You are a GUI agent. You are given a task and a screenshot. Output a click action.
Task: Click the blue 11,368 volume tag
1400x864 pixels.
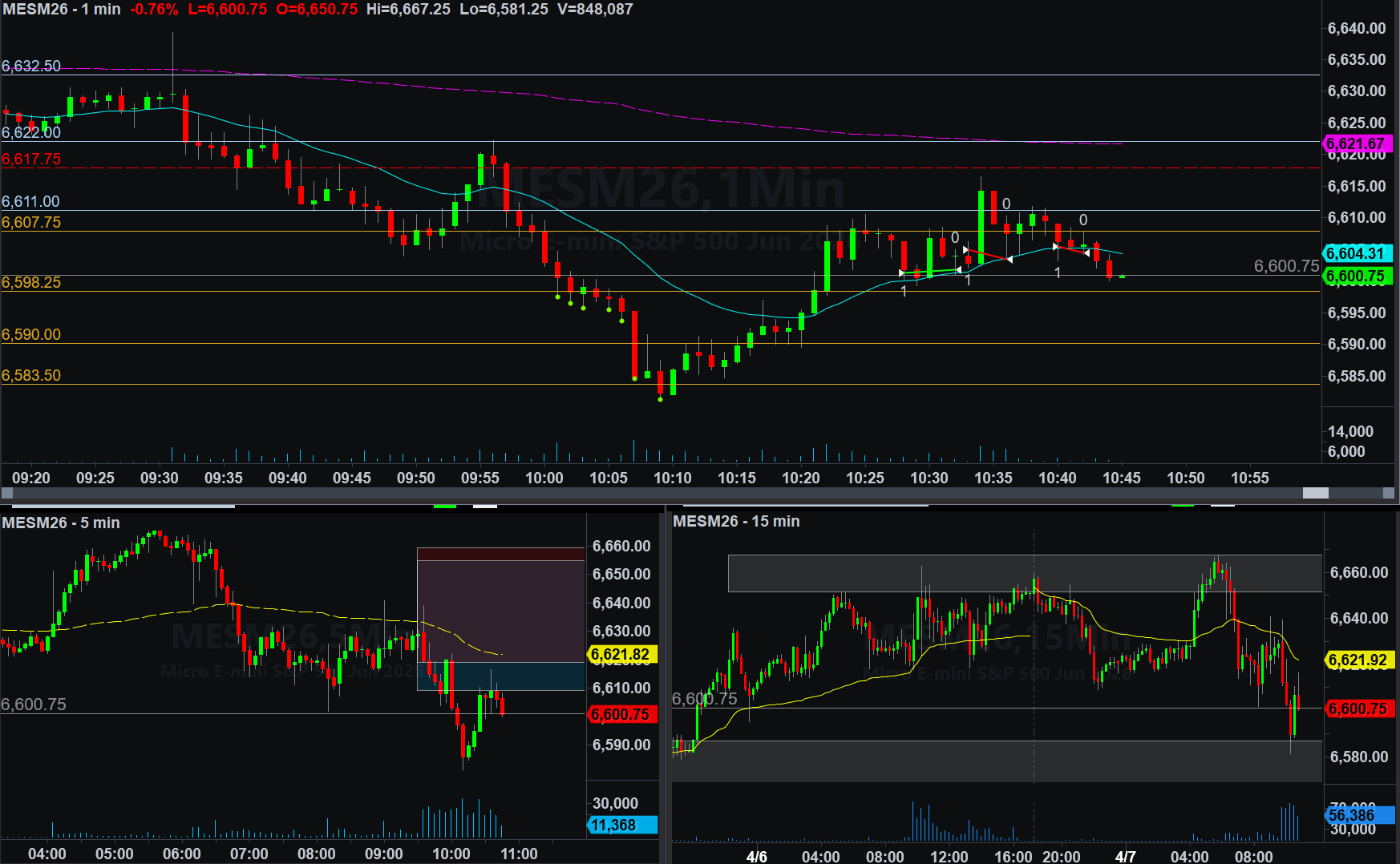pos(621,825)
